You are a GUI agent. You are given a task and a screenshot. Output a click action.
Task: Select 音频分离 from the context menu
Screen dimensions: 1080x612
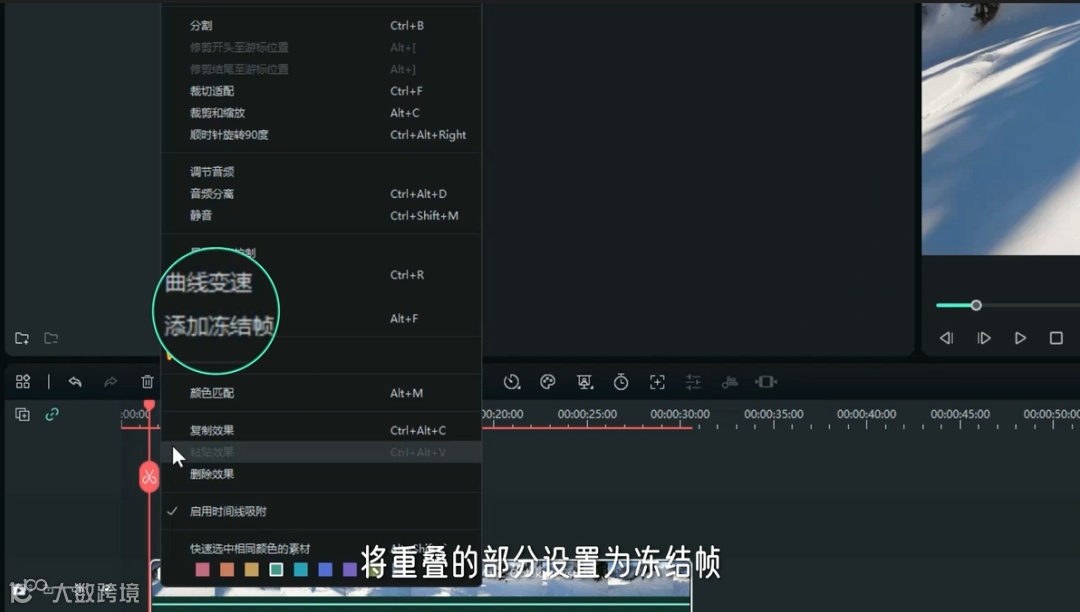point(210,192)
